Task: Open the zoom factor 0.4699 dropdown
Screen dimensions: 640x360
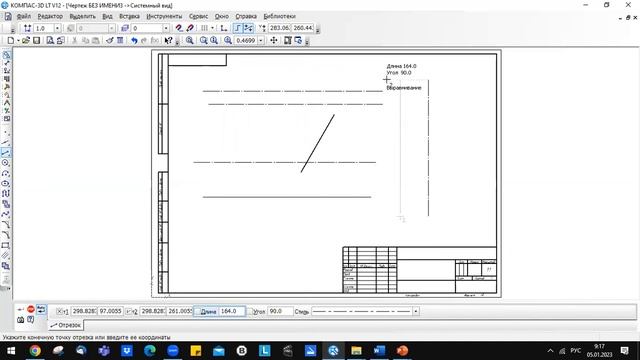Action: 260,40
